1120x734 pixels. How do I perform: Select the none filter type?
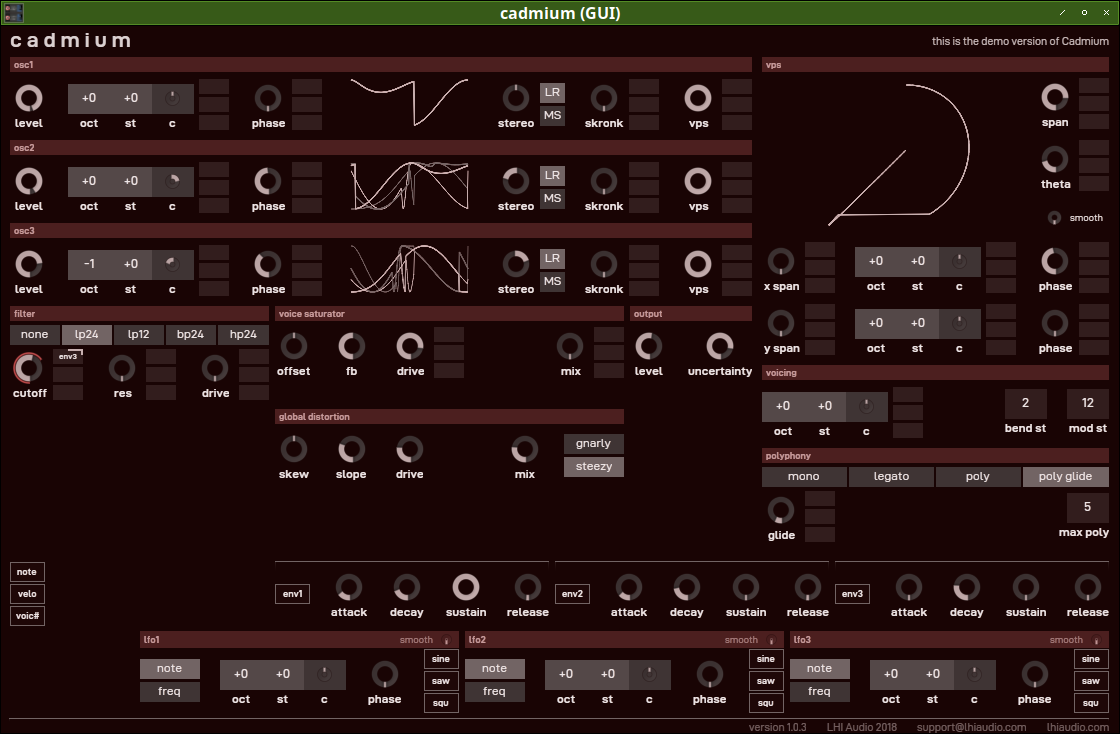34,334
